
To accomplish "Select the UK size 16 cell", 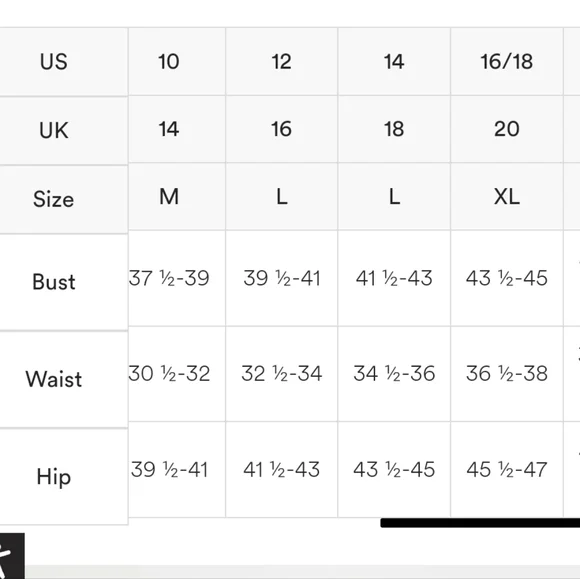I will point(281,129).
